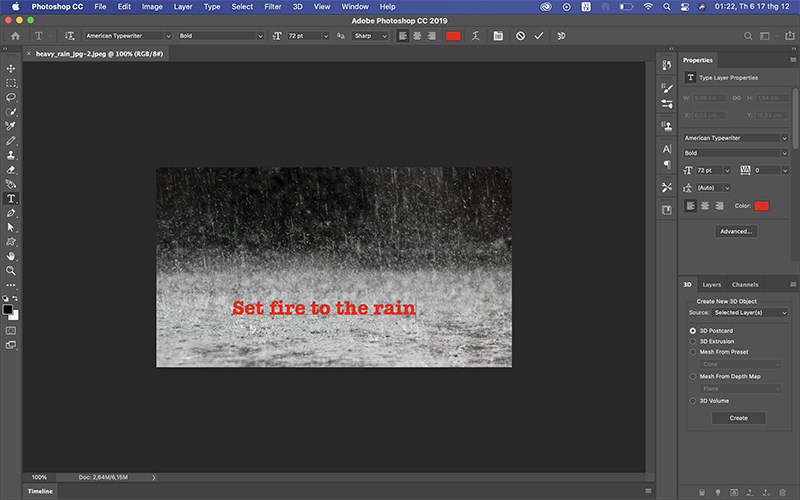Right align text in options bar
This screenshot has width=800, height=500.
click(432, 36)
